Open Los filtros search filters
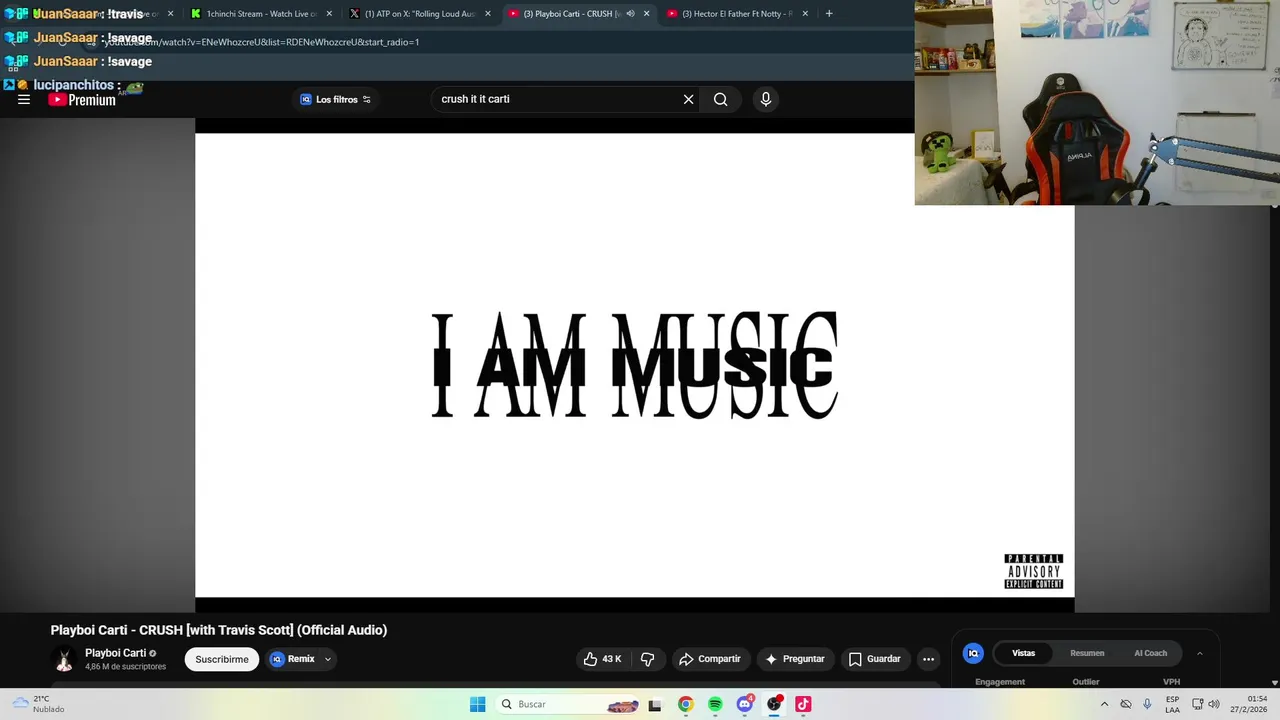The image size is (1280, 720). pos(335,100)
